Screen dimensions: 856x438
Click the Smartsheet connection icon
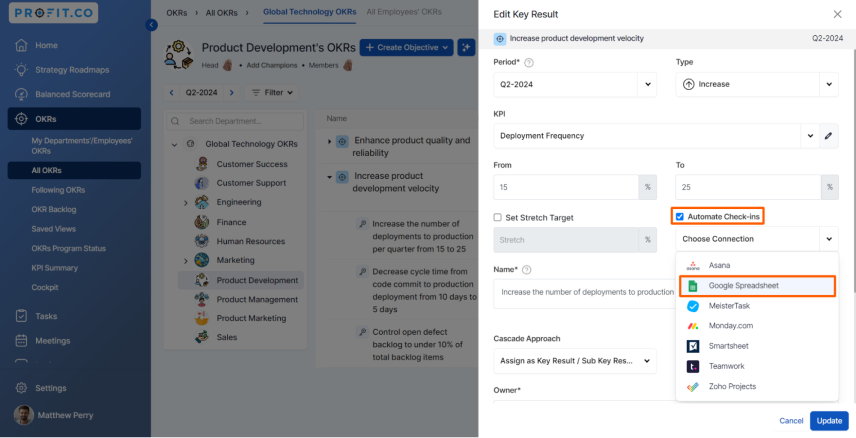click(x=693, y=346)
